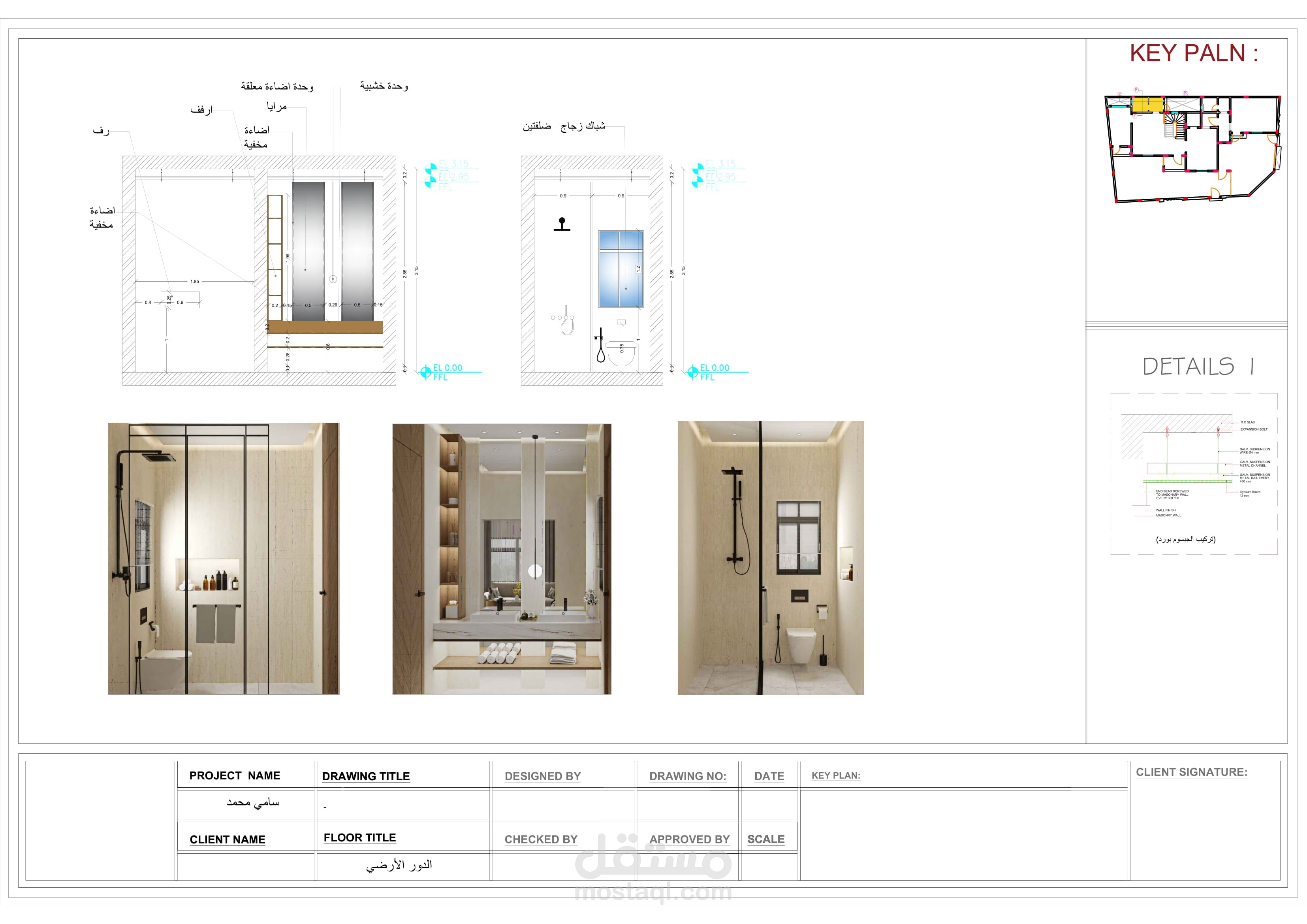Open the toilet and window render image

point(770,557)
